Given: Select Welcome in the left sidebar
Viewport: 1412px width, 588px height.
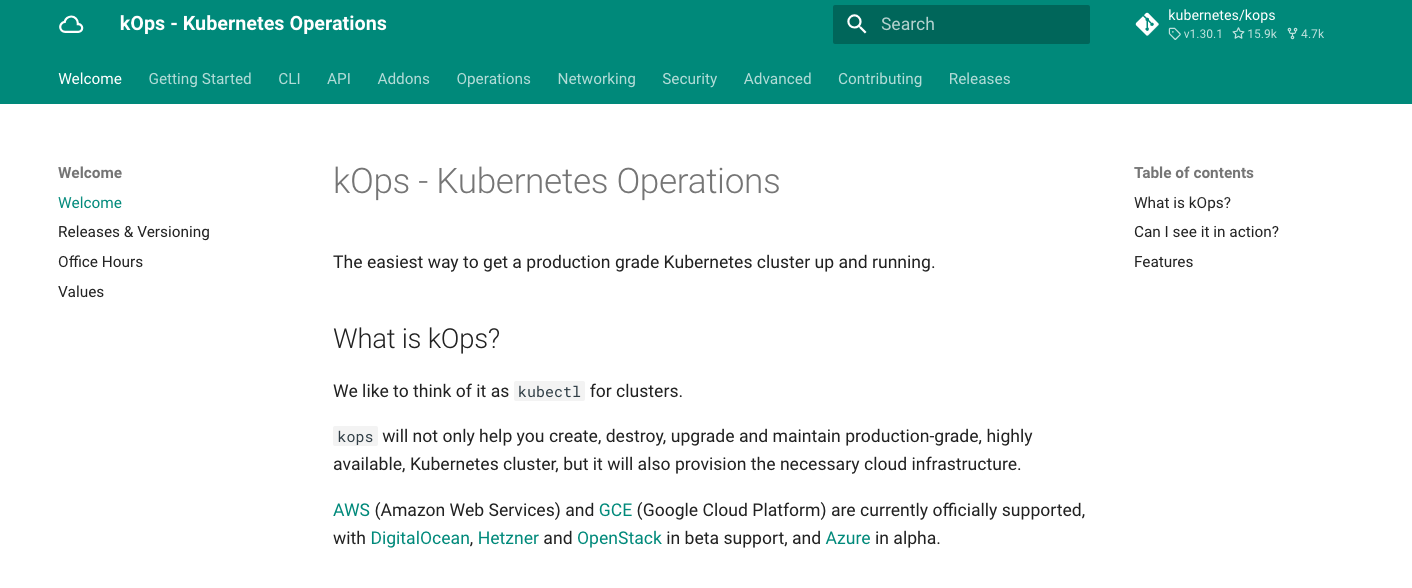Looking at the screenshot, I should tap(90, 203).
